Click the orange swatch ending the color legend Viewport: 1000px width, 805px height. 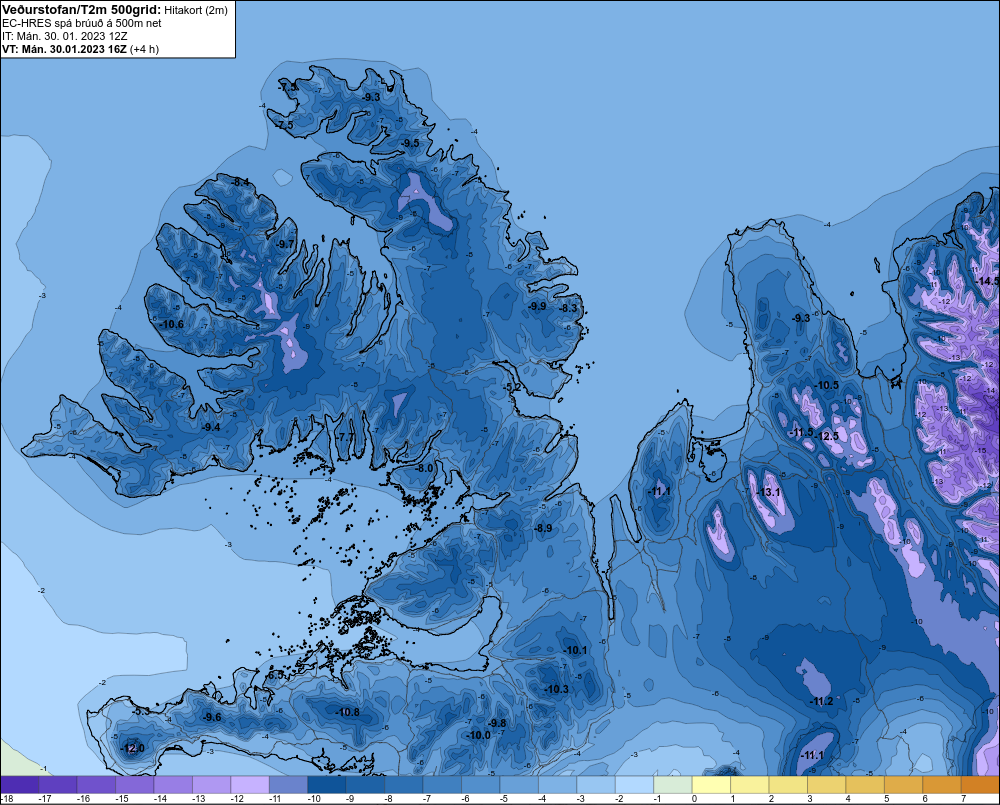(x=980, y=784)
